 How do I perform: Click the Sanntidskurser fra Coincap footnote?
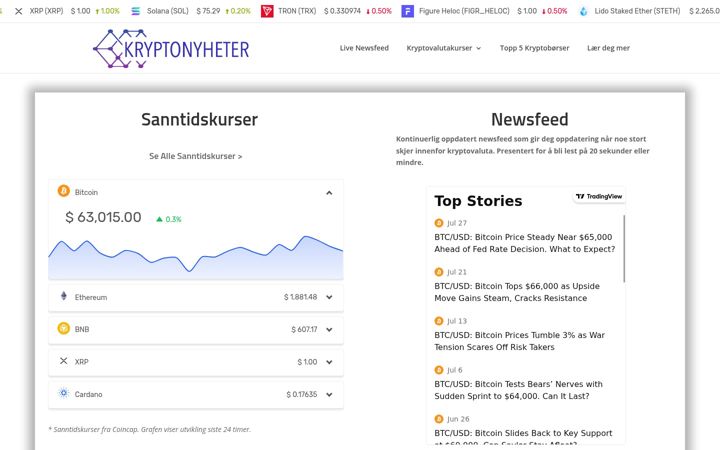pos(150,429)
